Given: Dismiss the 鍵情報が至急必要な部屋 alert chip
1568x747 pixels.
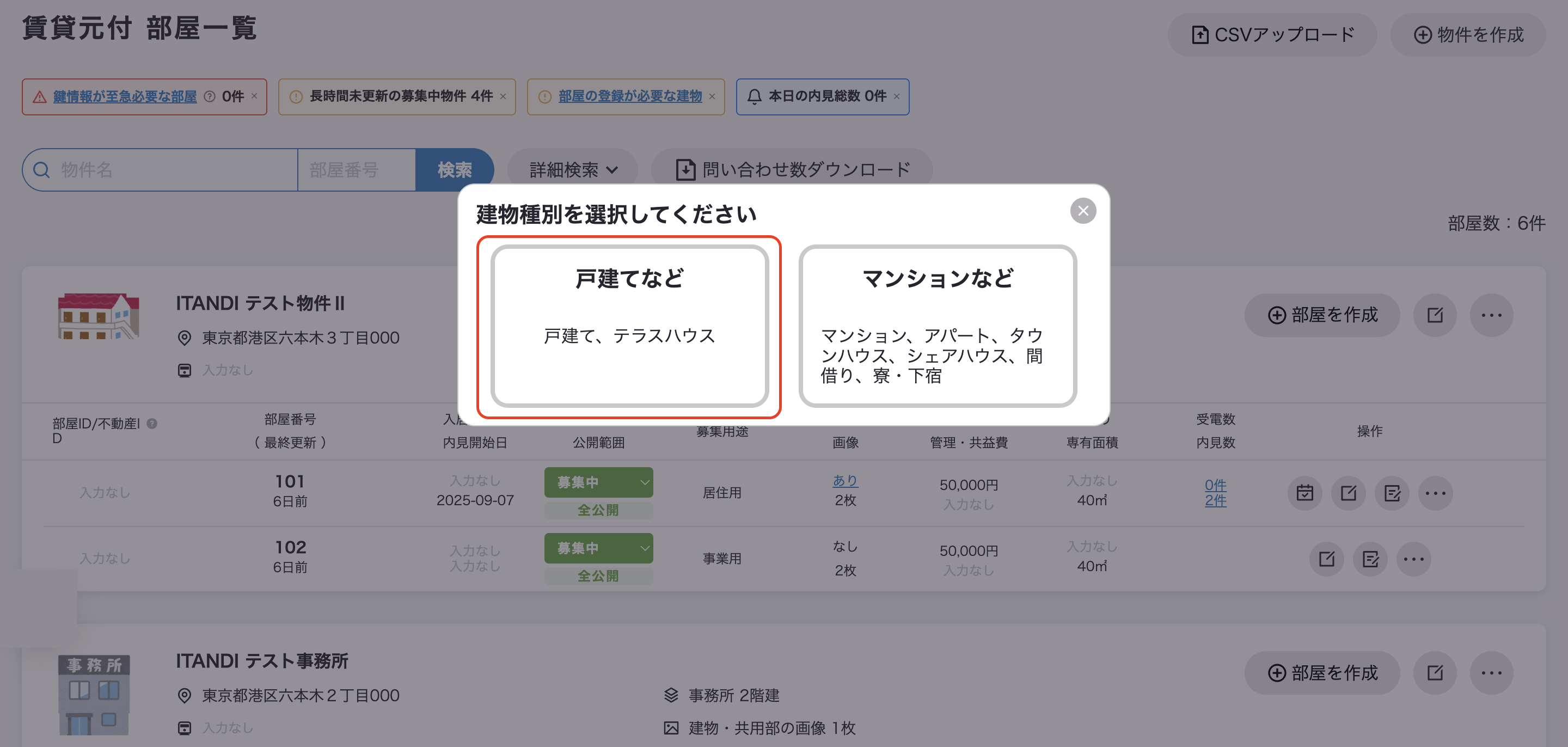Looking at the screenshot, I should pos(254,96).
